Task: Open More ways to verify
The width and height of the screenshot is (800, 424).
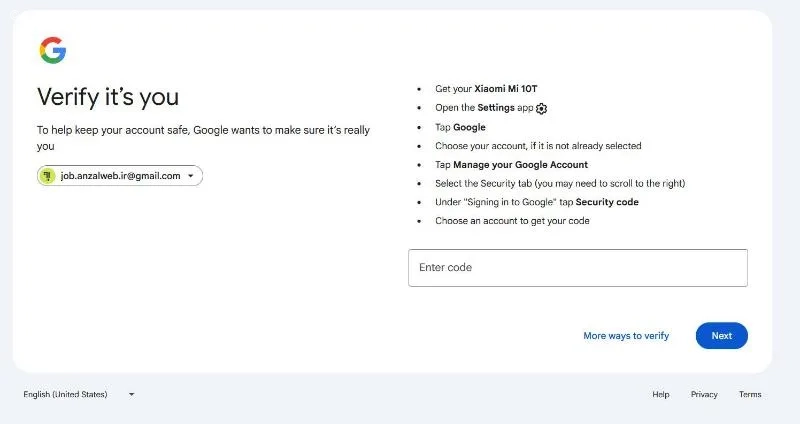Action: coord(626,336)
